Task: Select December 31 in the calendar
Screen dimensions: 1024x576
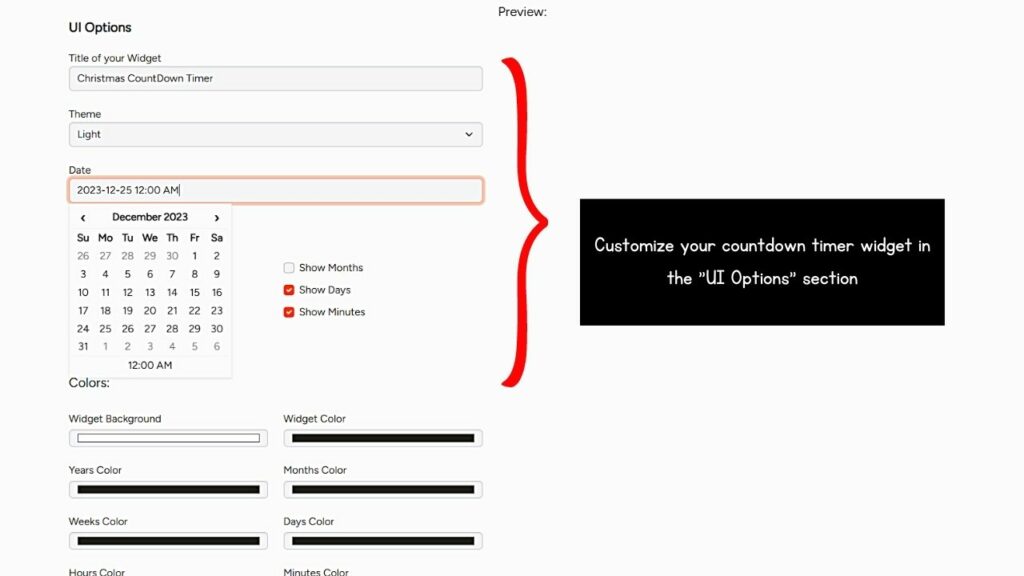Action: [x=83, y=346]
